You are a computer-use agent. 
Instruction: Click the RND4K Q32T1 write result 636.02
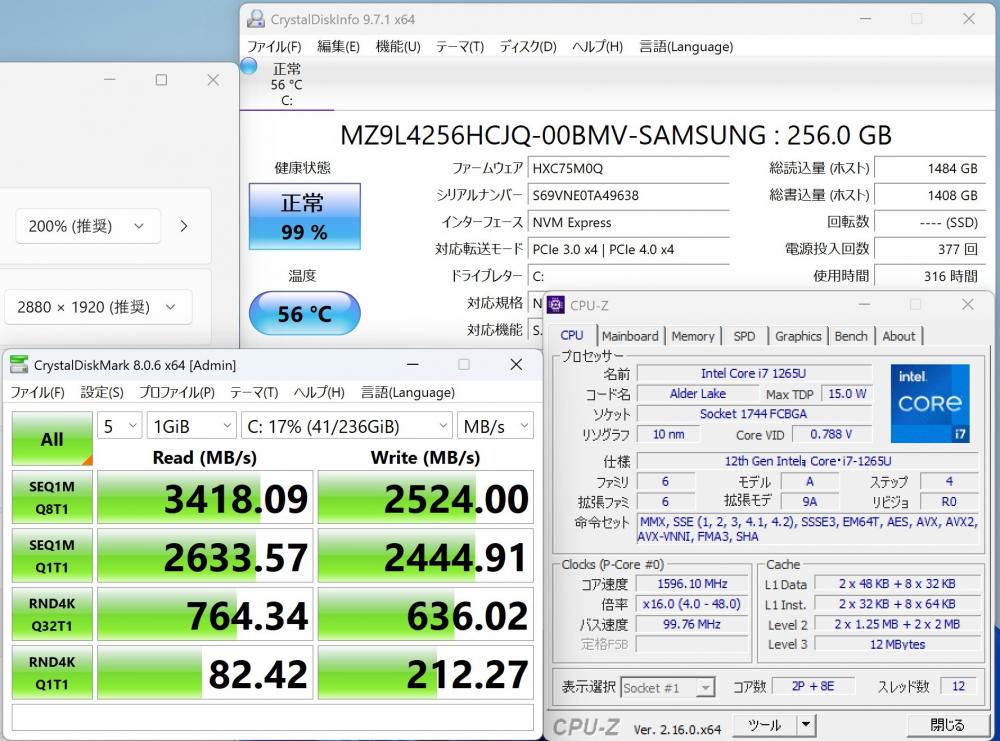click(x=425, y=614)
